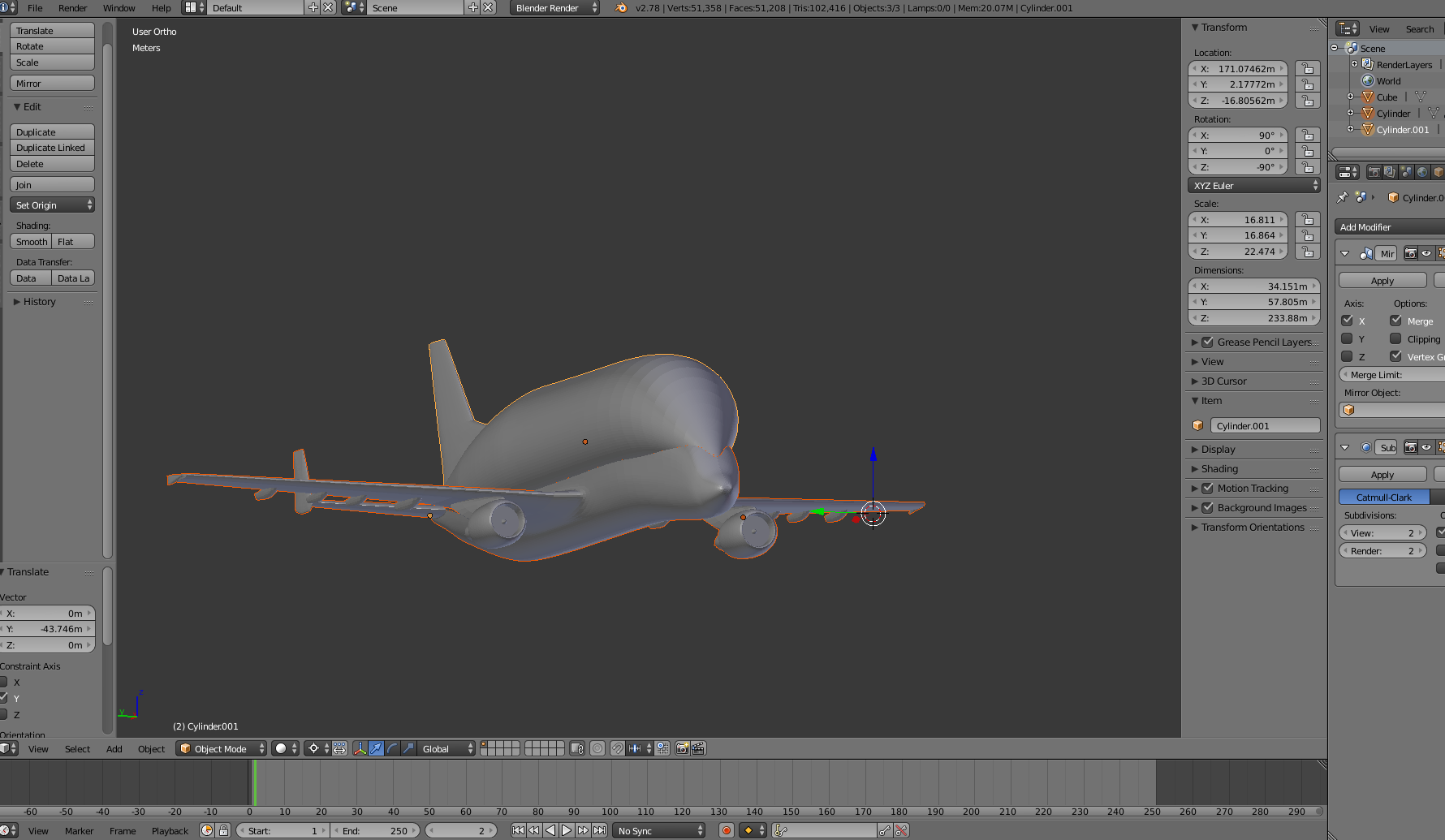This screenshot has height=840, width=1445.
Task: Enable the Mirror modifier Y axis checkbox
Action: tap(1348, 339)
